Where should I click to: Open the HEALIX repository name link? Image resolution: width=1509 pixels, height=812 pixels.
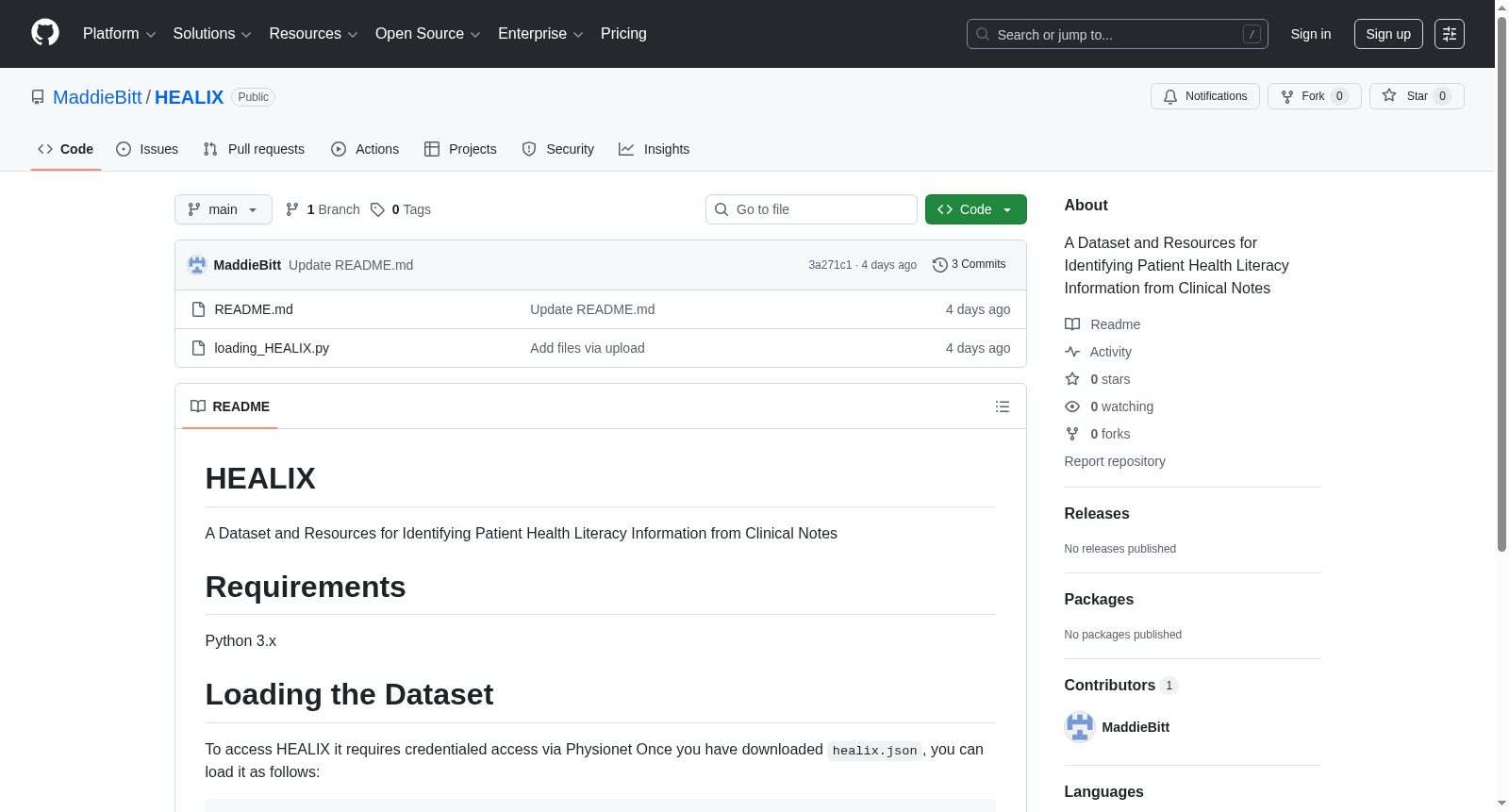coord(189,97)
